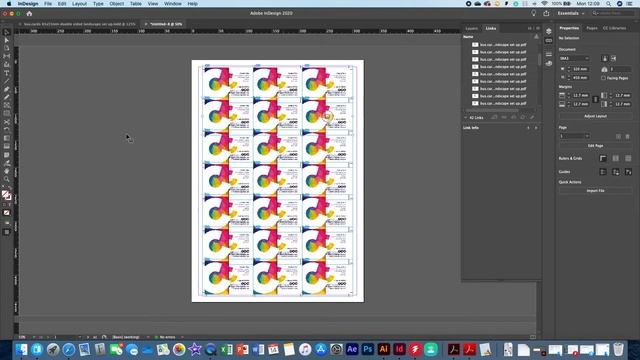Go to the InDesign Home screen icon
Image resolution: width=640 pixels, height=360 pixels.
[29, 13]
